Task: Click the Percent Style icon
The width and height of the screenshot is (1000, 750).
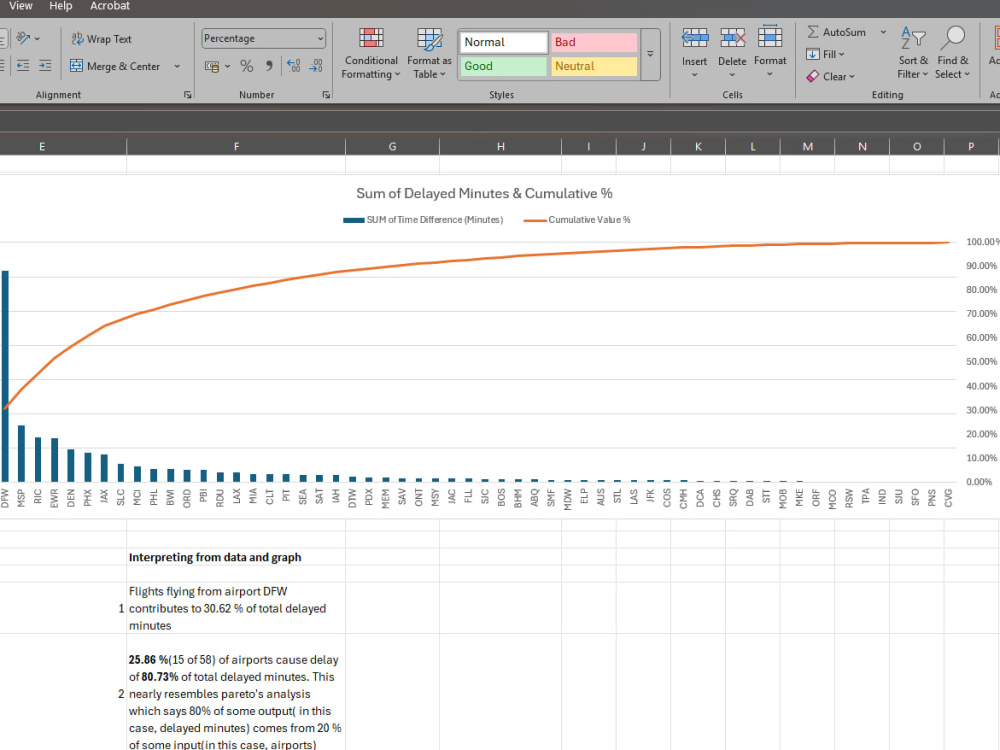Action: pos(247,66)
